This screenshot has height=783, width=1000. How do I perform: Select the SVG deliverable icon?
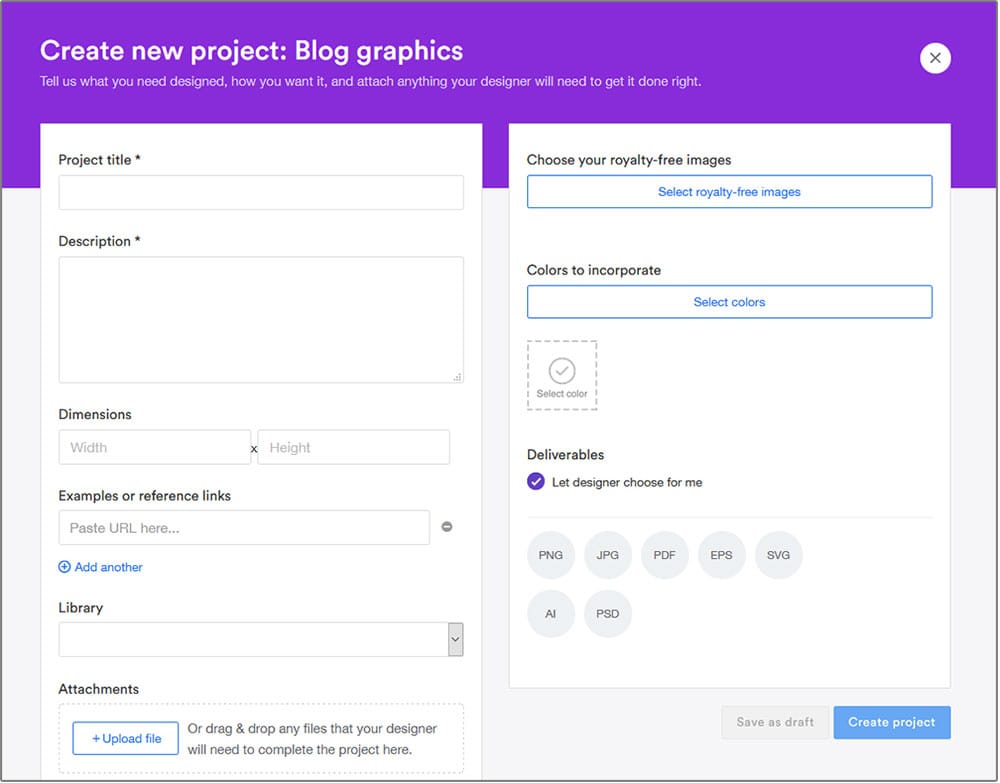pyautogui.click(x=779, y=555)
